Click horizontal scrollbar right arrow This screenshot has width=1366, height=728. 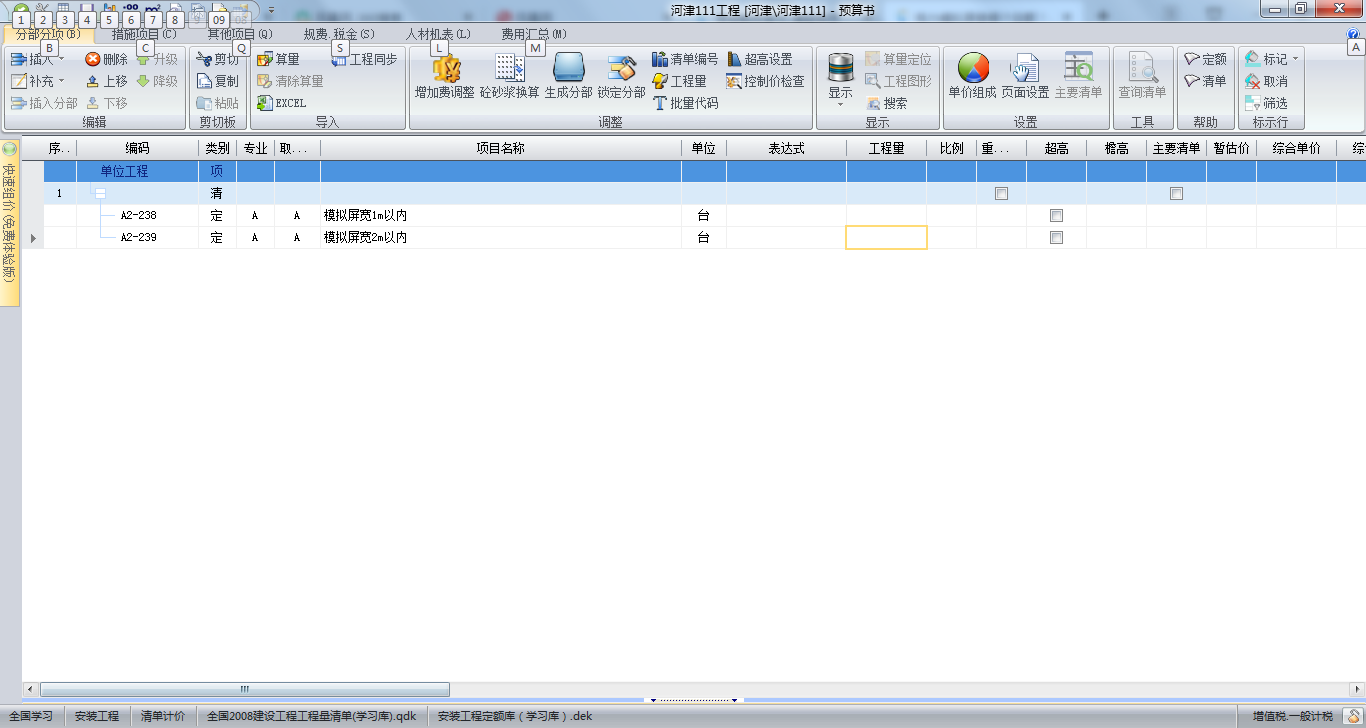click(1357, 689)
